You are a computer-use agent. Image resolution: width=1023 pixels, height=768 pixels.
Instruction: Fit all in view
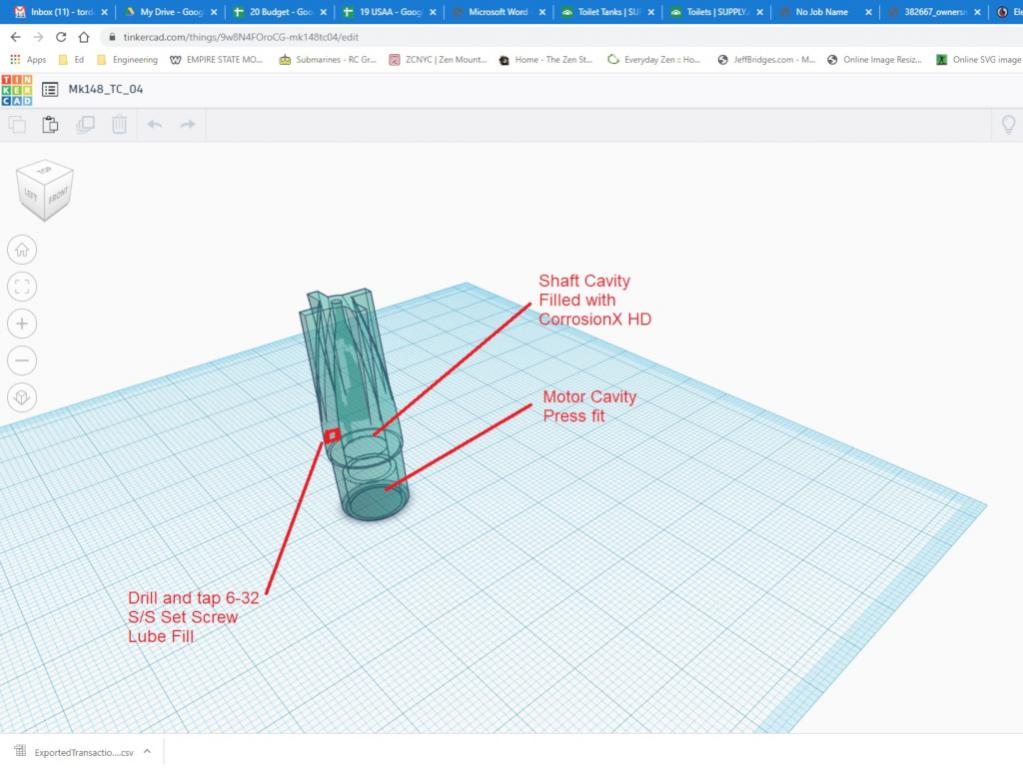tap(22, 287)
